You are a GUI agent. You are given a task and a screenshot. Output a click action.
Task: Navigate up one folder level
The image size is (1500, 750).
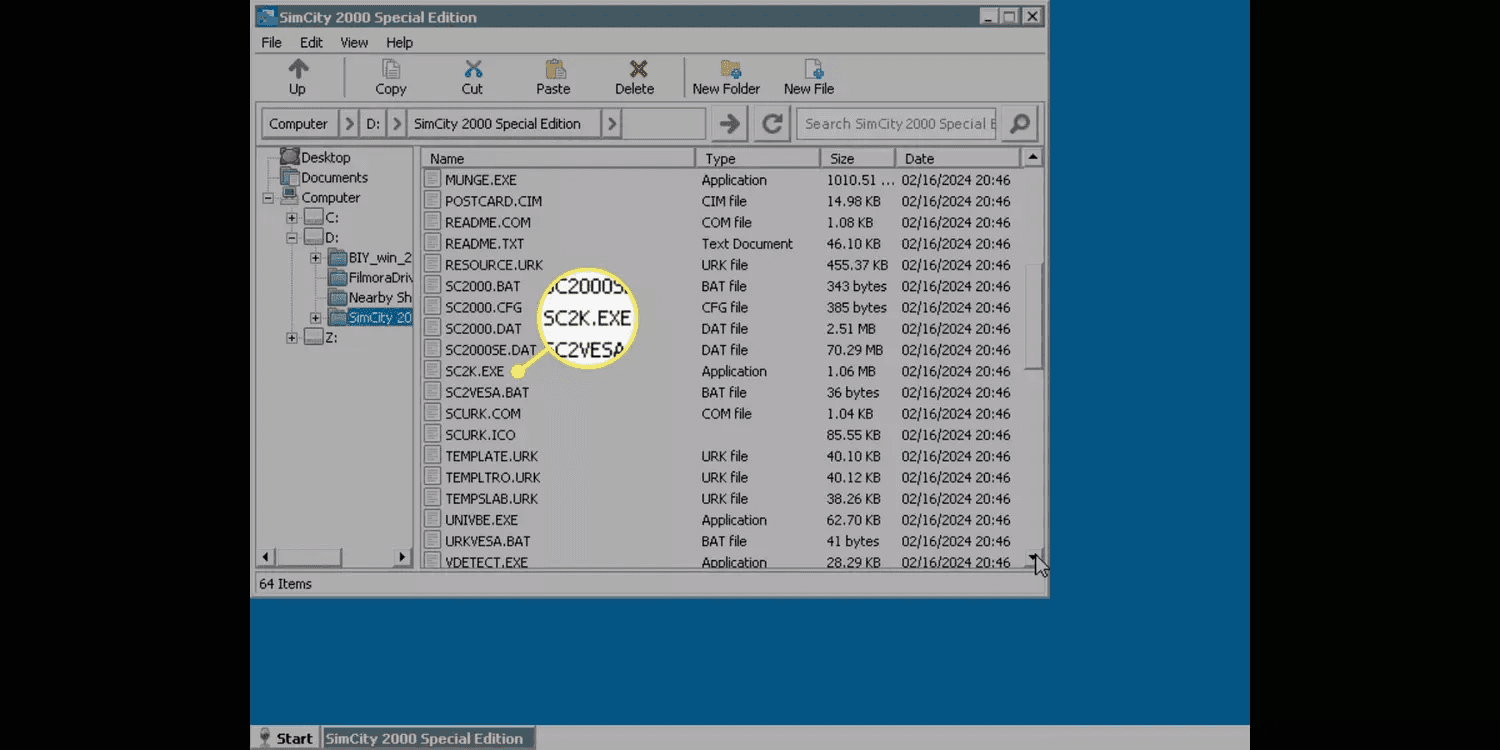coord(297,75)
